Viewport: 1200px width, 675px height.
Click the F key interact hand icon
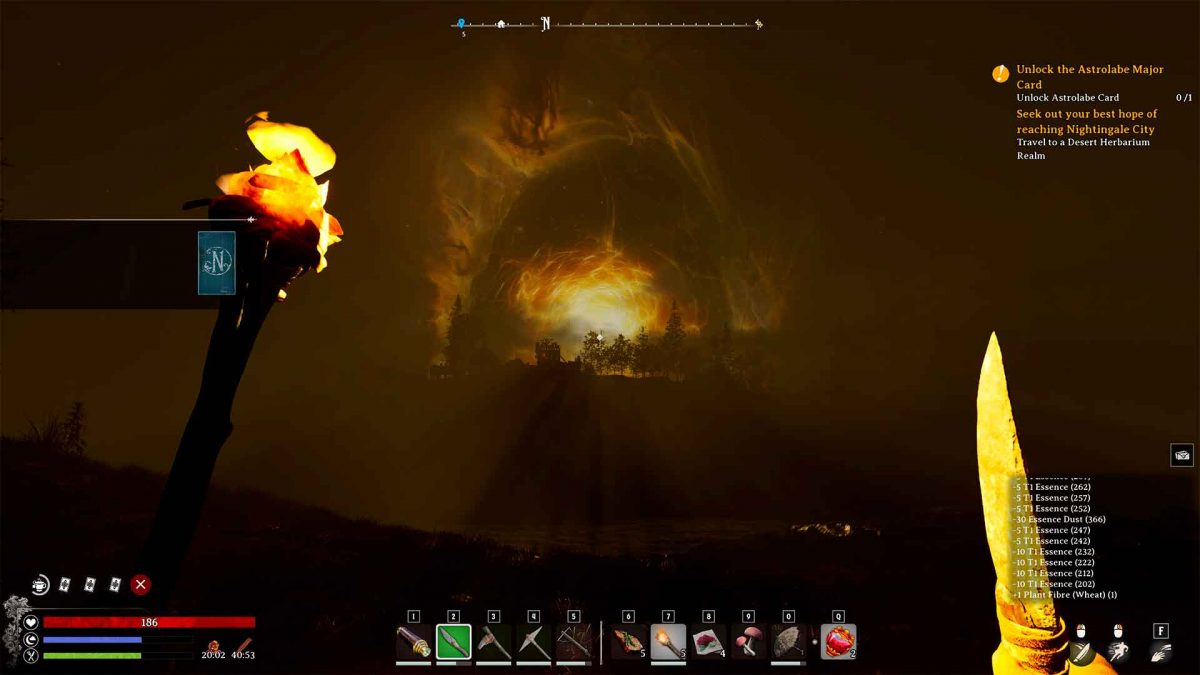pos(1160,652)
